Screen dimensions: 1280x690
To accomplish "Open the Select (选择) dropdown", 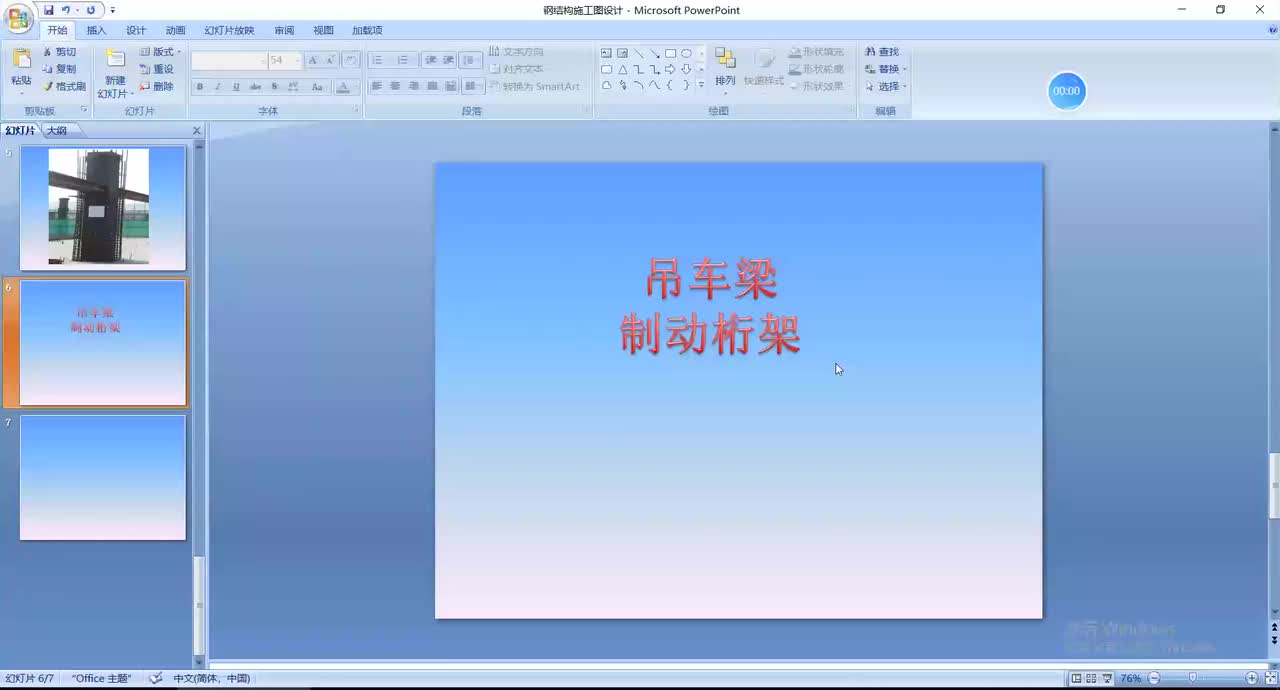I will (x=905, y=87).
